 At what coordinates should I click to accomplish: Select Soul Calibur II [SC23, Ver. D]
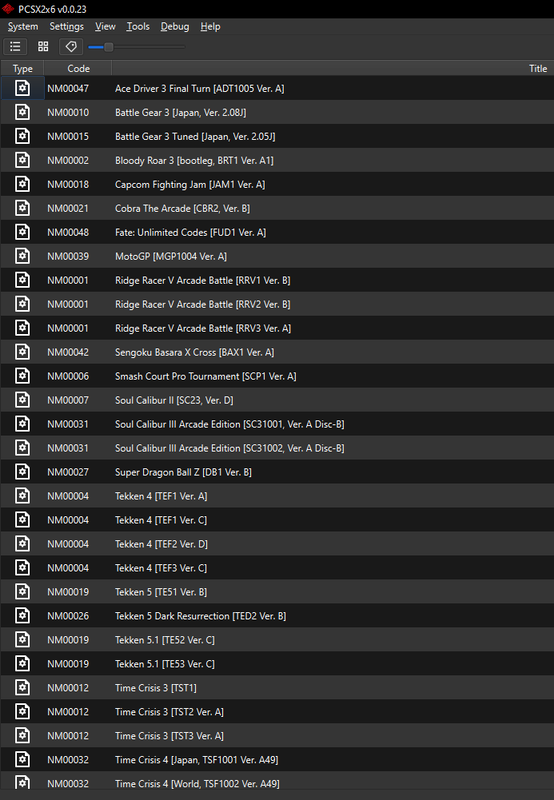pos(174,400)
